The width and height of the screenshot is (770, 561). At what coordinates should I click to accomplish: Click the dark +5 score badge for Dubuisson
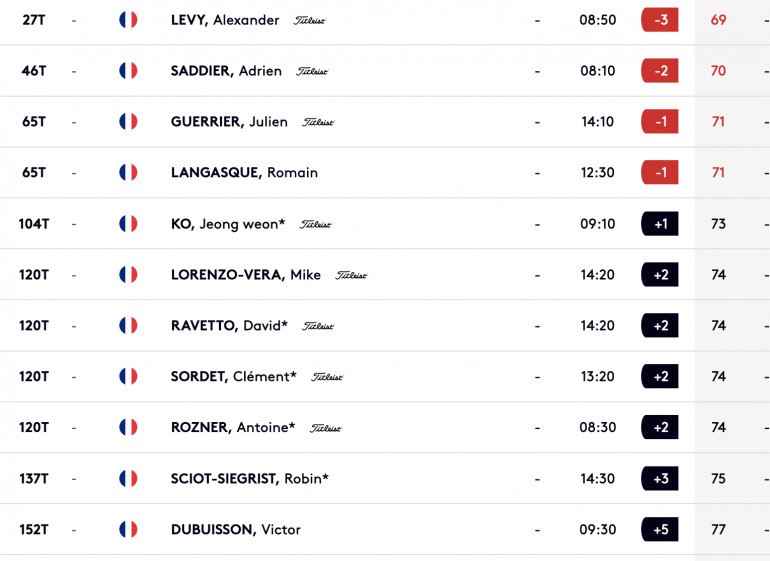[660, 530]
